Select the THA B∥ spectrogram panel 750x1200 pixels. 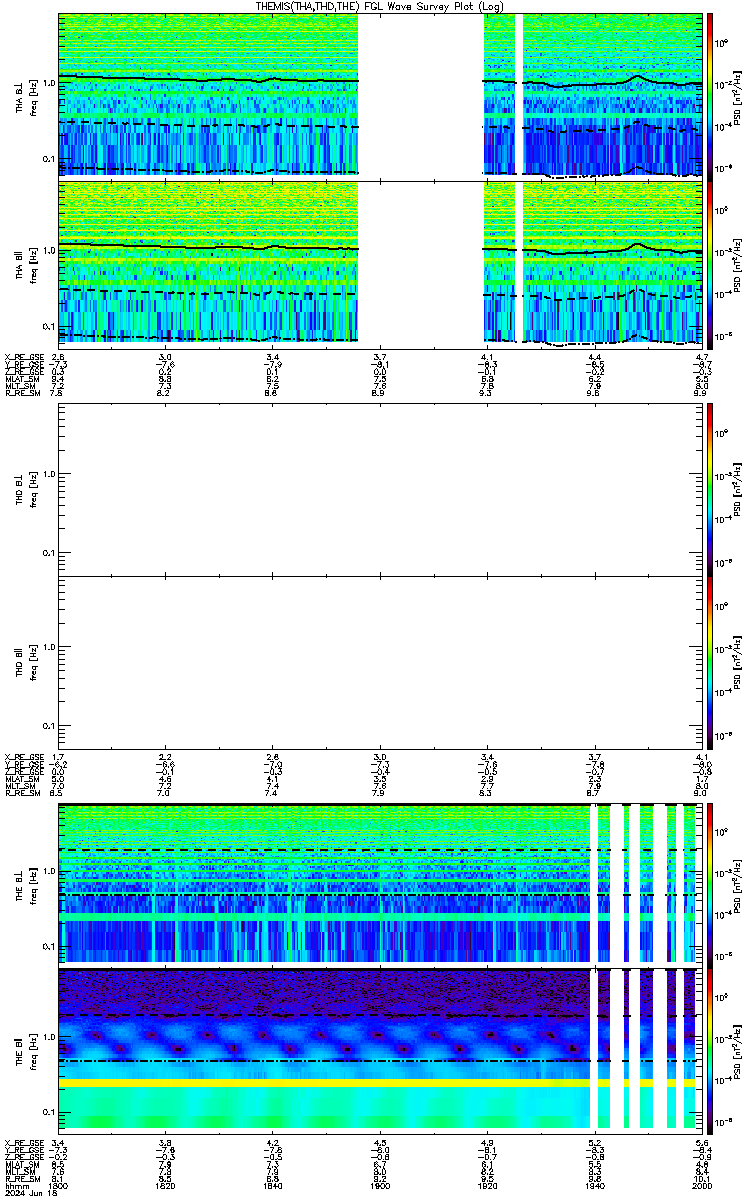[x=381, y=263]
